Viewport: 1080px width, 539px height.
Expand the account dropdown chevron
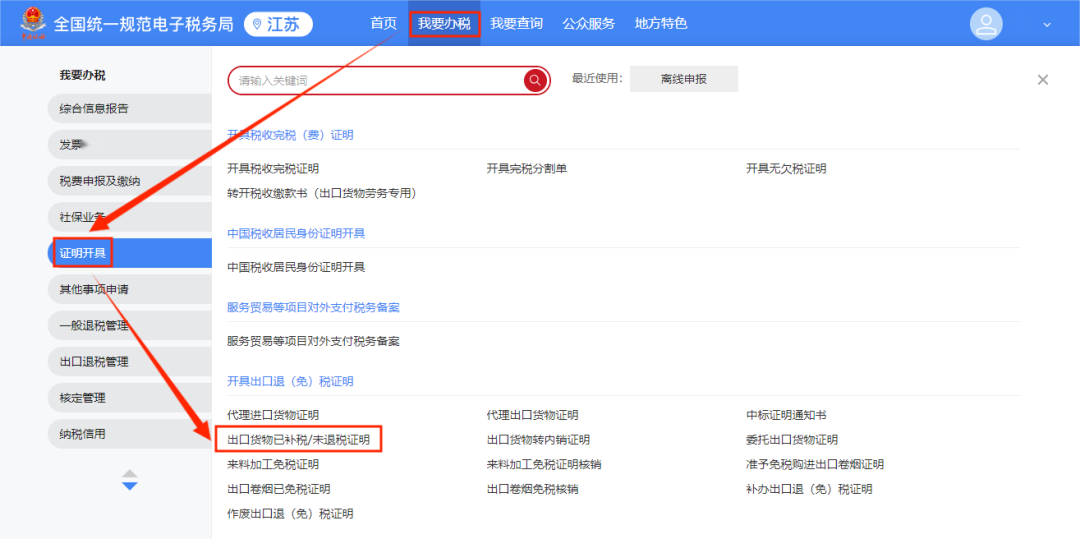click(1047, 25)
